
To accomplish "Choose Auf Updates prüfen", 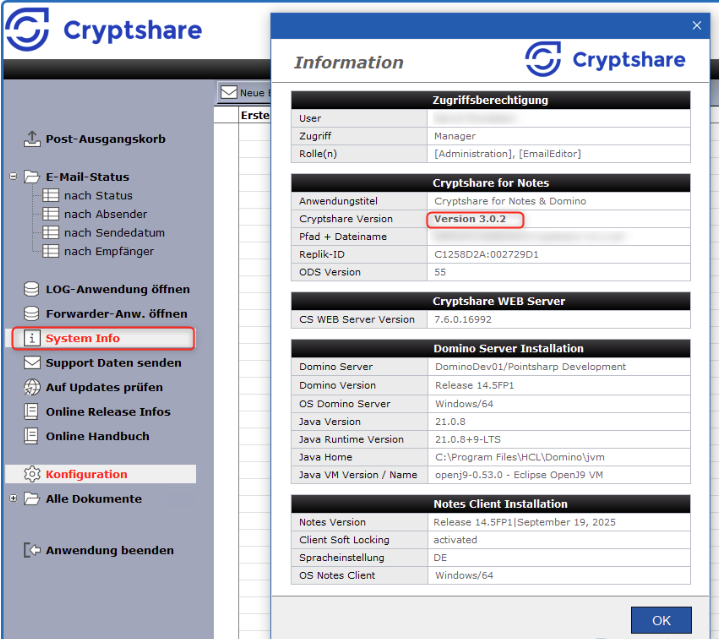I will click(104, 387).
